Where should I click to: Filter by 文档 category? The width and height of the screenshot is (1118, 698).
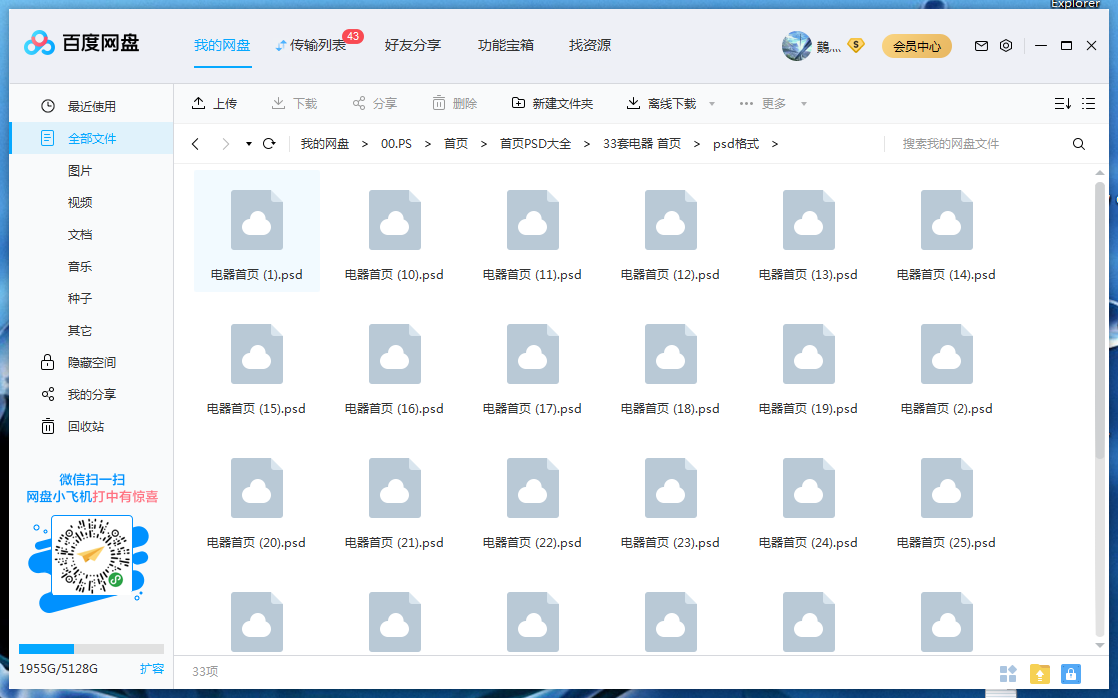click(x=80, y=235)
